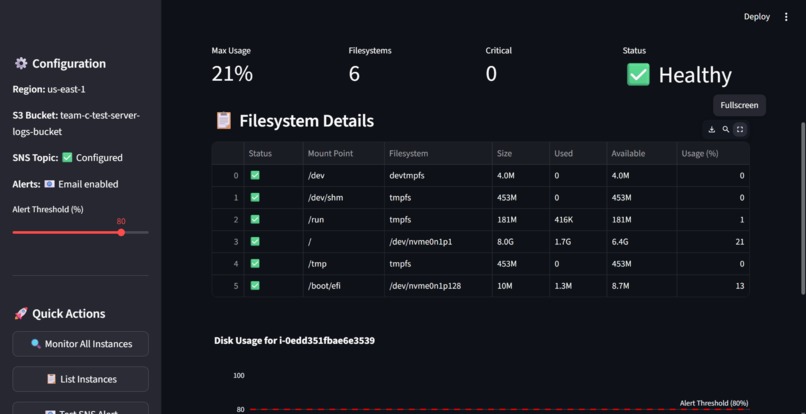
Task: Click the Filesystem Details clipboard icon
Action: tap(224, 121)
